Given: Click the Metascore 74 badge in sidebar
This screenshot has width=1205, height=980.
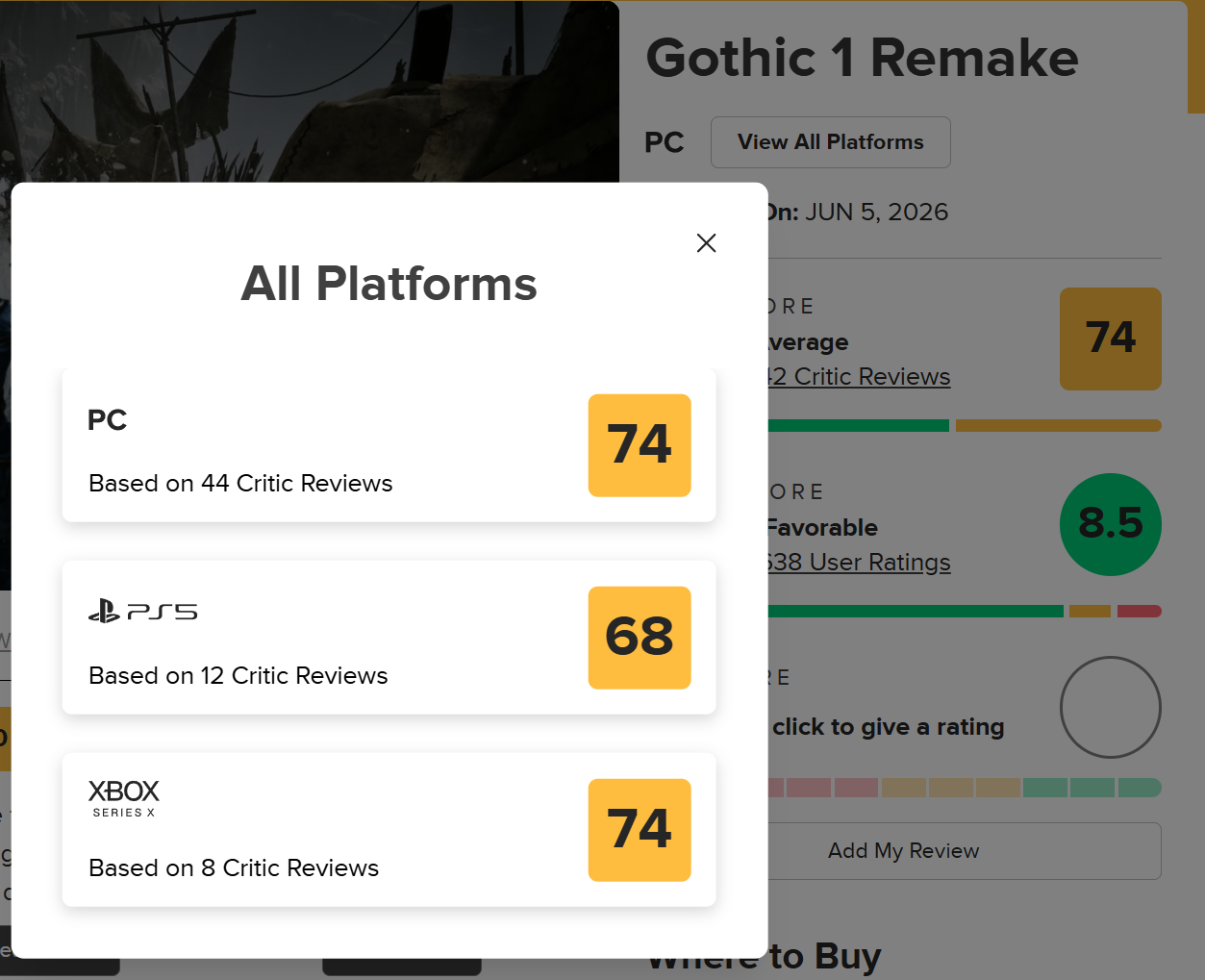Looking at the screenshot, I should coord(1111,339).
